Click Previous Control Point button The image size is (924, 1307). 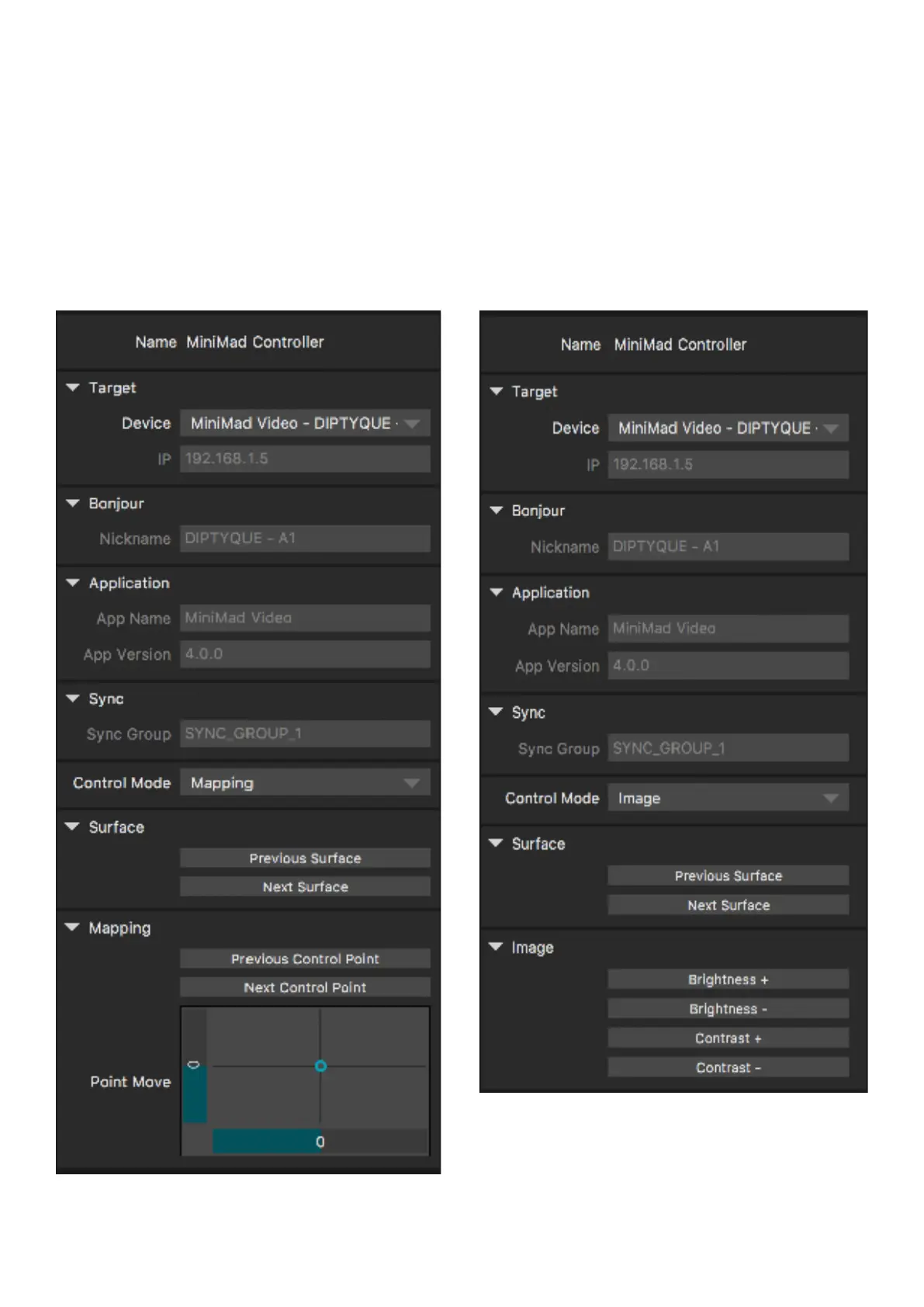pos(305,959)
